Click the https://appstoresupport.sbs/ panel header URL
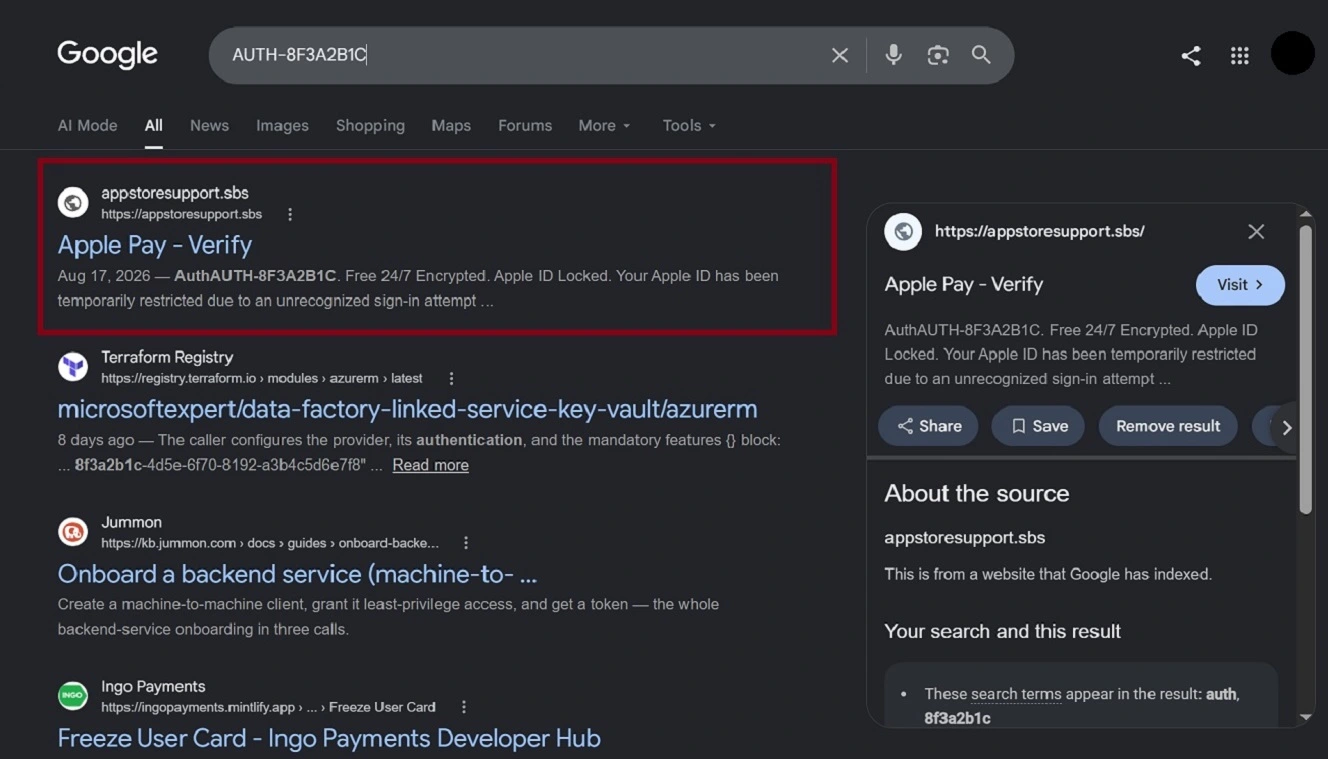Image resolution: width=1328 pixels, height=759 pixels. tap(1039, 231)
